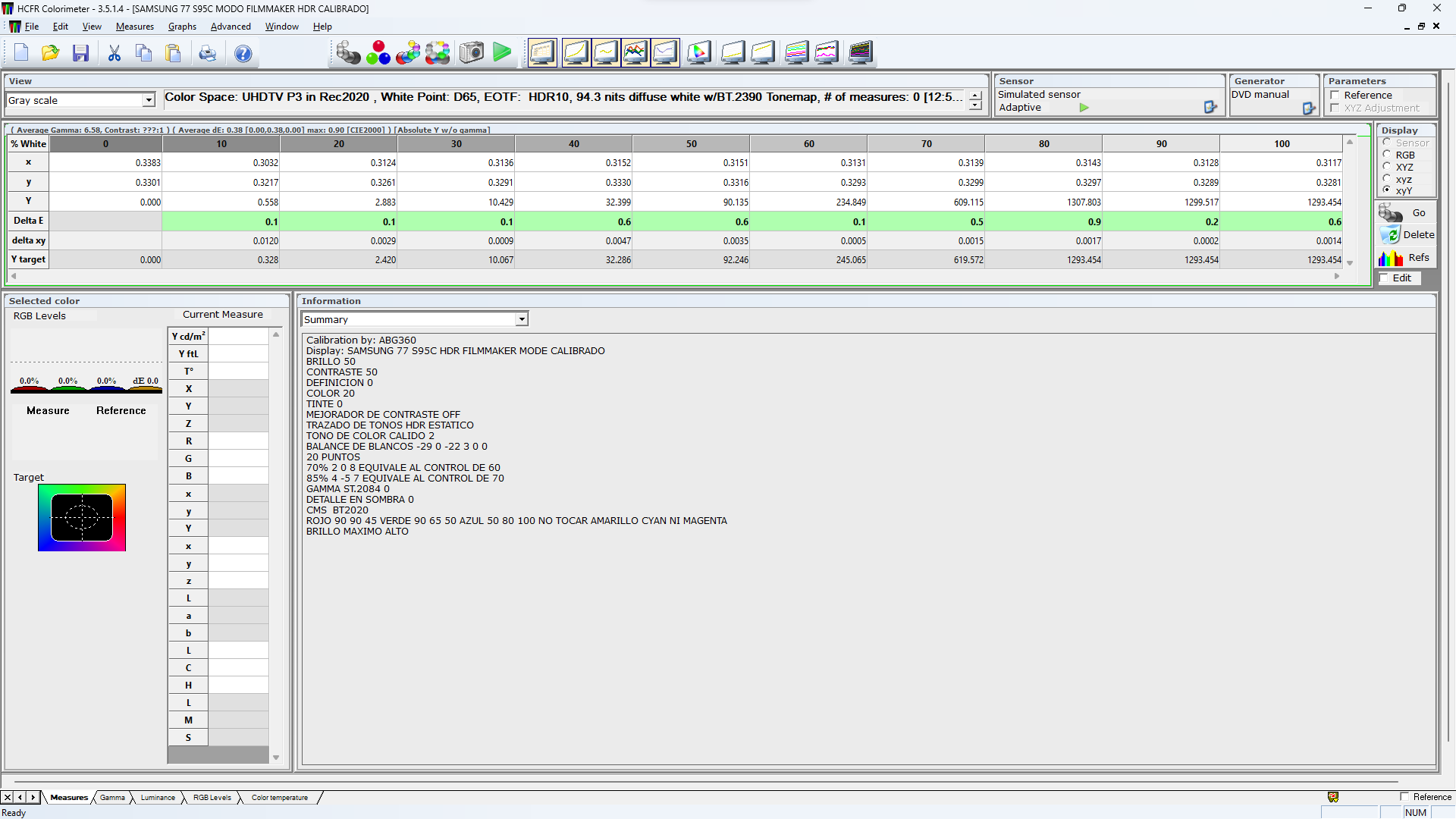The image size is (1456, 819).
Task: Click the summary calibration notes text area
Action: pos(868,549)
